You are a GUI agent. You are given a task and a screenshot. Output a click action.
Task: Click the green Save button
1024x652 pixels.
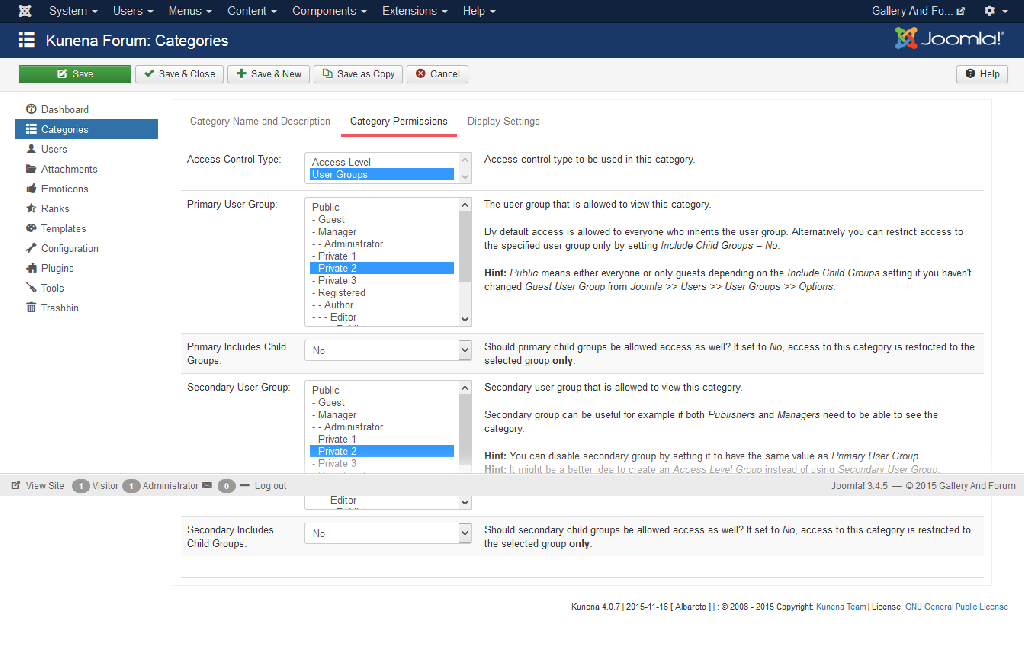coord(74,74)
